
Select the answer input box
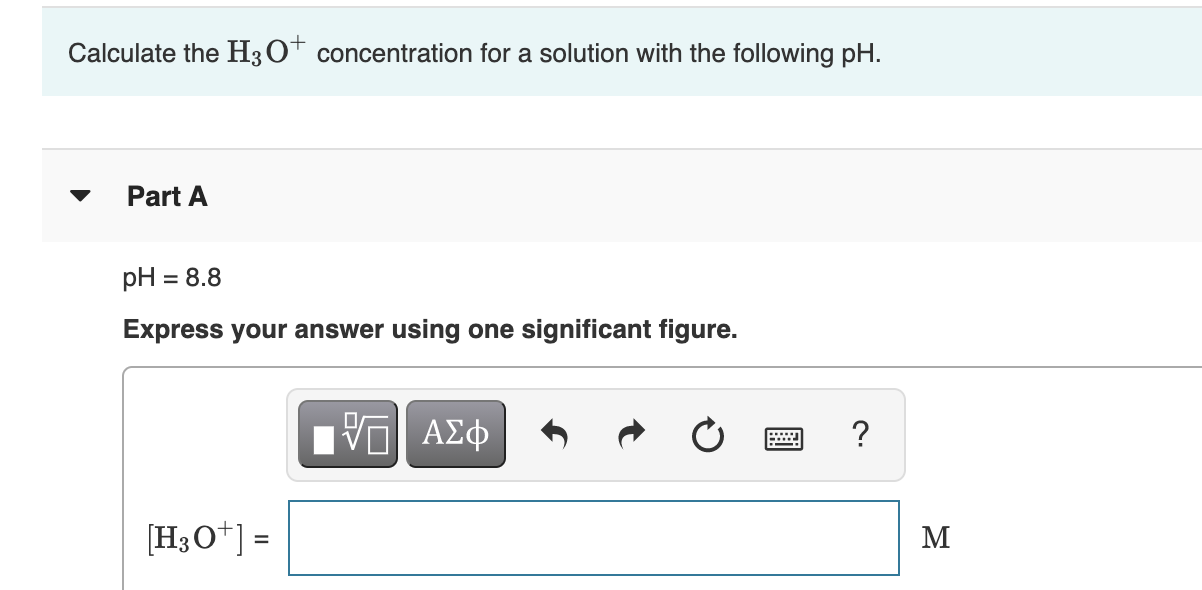(593, 538)
